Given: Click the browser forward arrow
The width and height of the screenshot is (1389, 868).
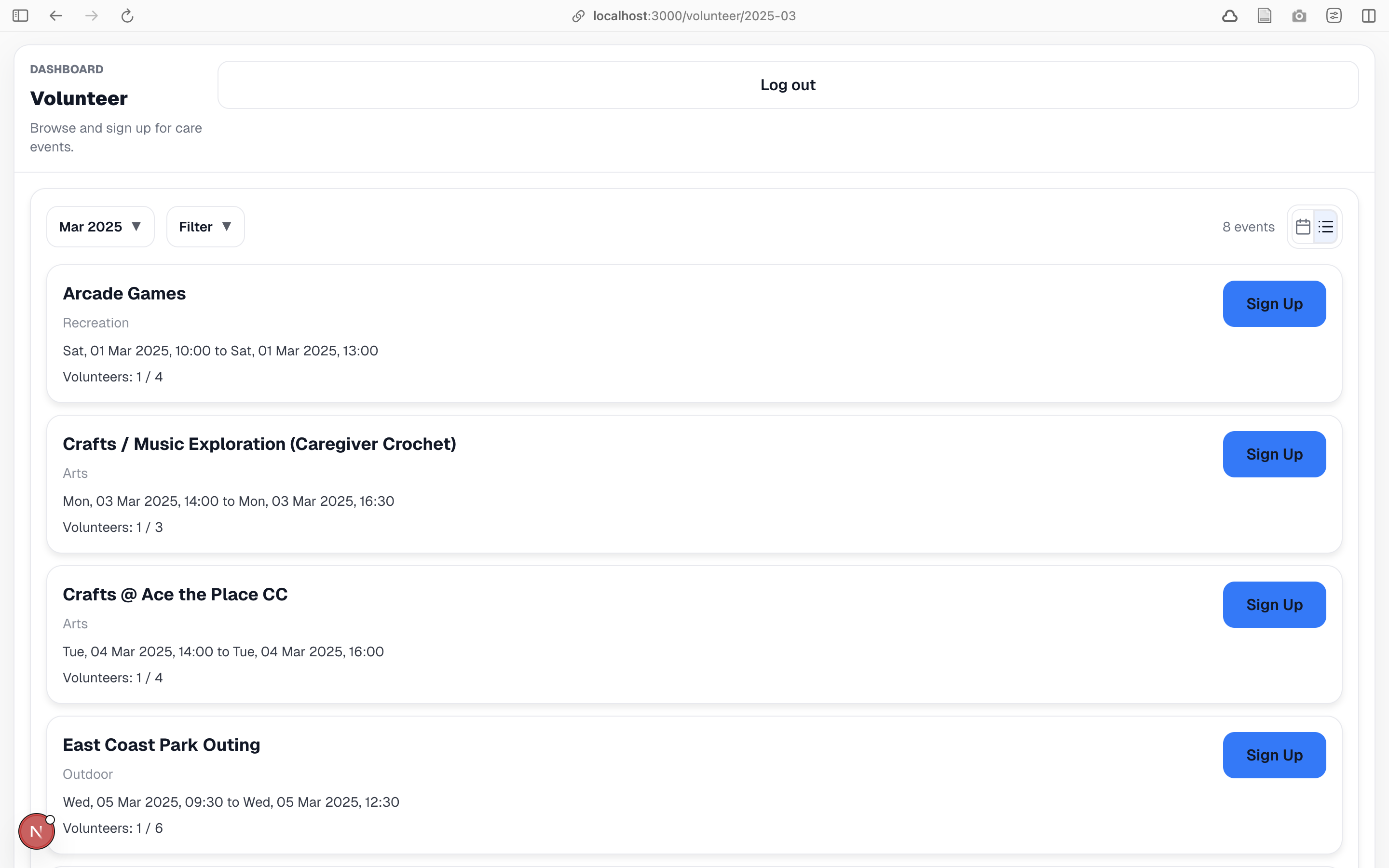Looking at the screenshot, I should click(91, 15).
